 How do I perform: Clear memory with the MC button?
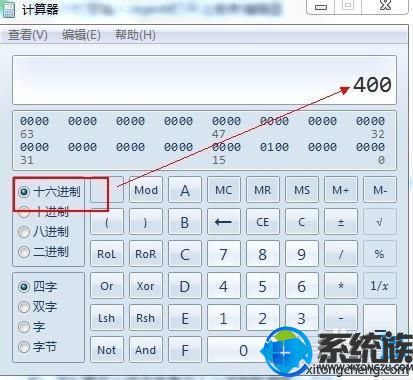click(224, 190)
